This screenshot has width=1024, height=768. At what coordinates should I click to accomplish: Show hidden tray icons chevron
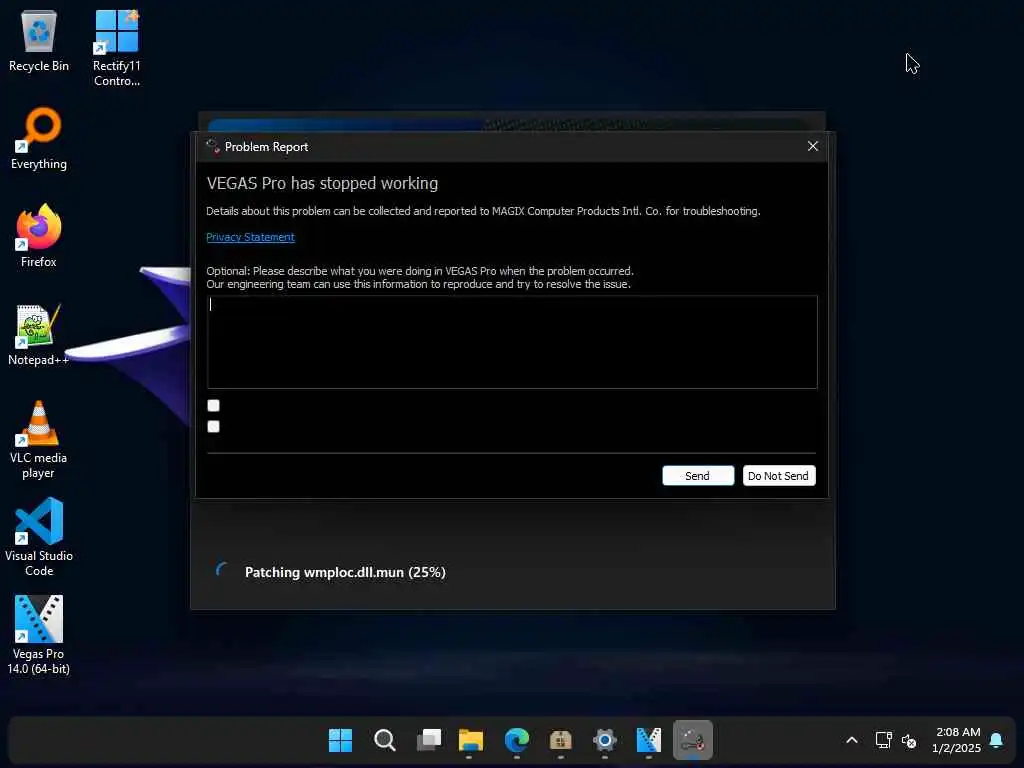[852, 740]
